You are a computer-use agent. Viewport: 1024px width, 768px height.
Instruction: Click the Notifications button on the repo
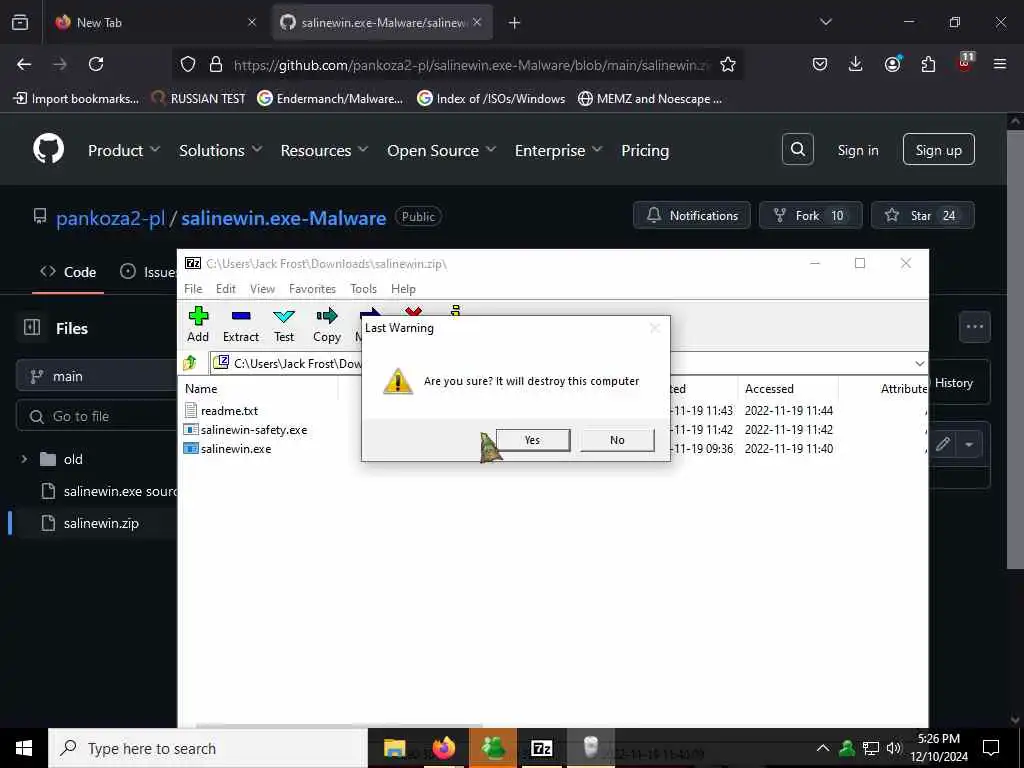click(692, 216)
